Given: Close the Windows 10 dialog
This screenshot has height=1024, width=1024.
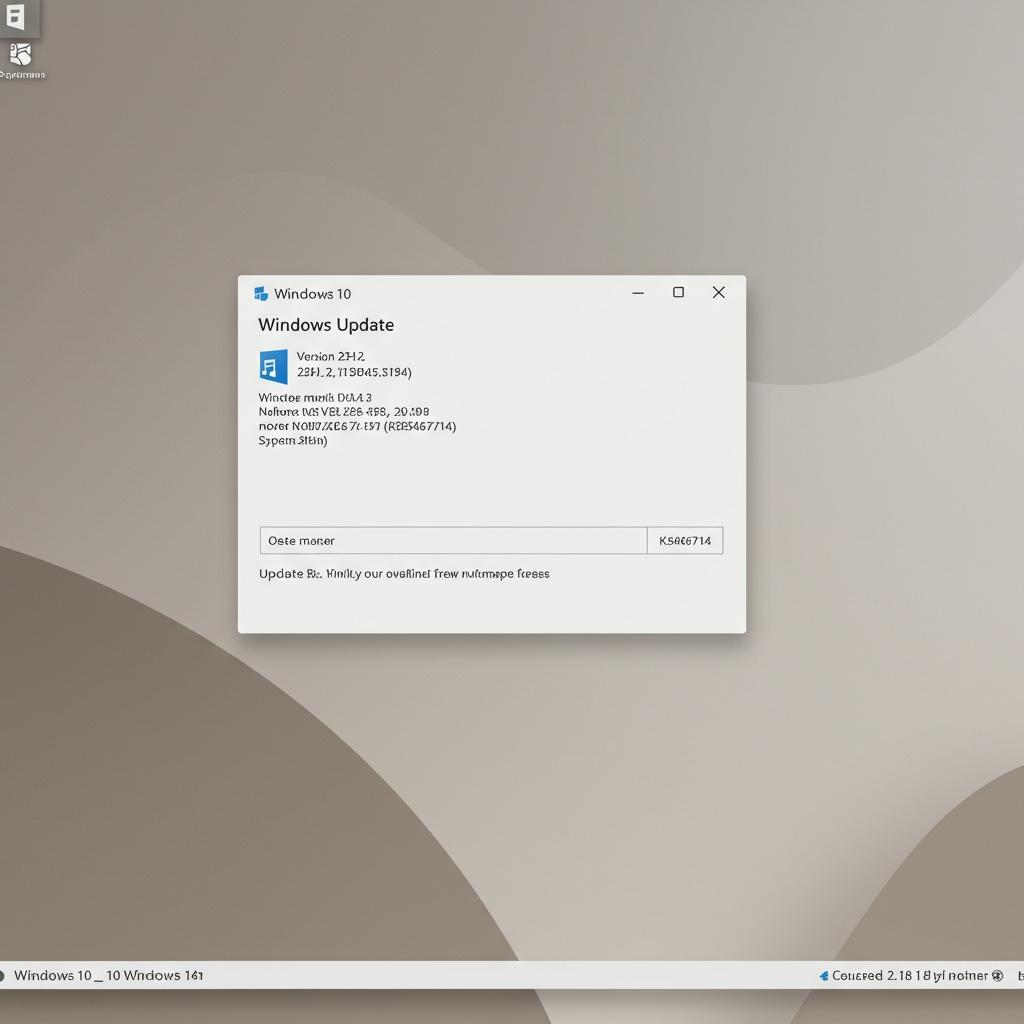Looking at the screenshot, I should [718, 293].
